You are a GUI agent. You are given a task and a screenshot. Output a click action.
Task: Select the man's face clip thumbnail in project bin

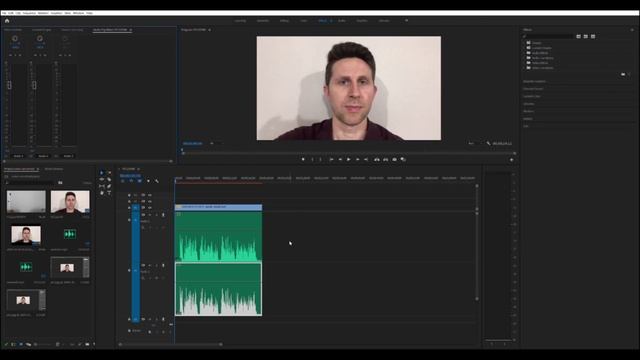tap(70, 202)
